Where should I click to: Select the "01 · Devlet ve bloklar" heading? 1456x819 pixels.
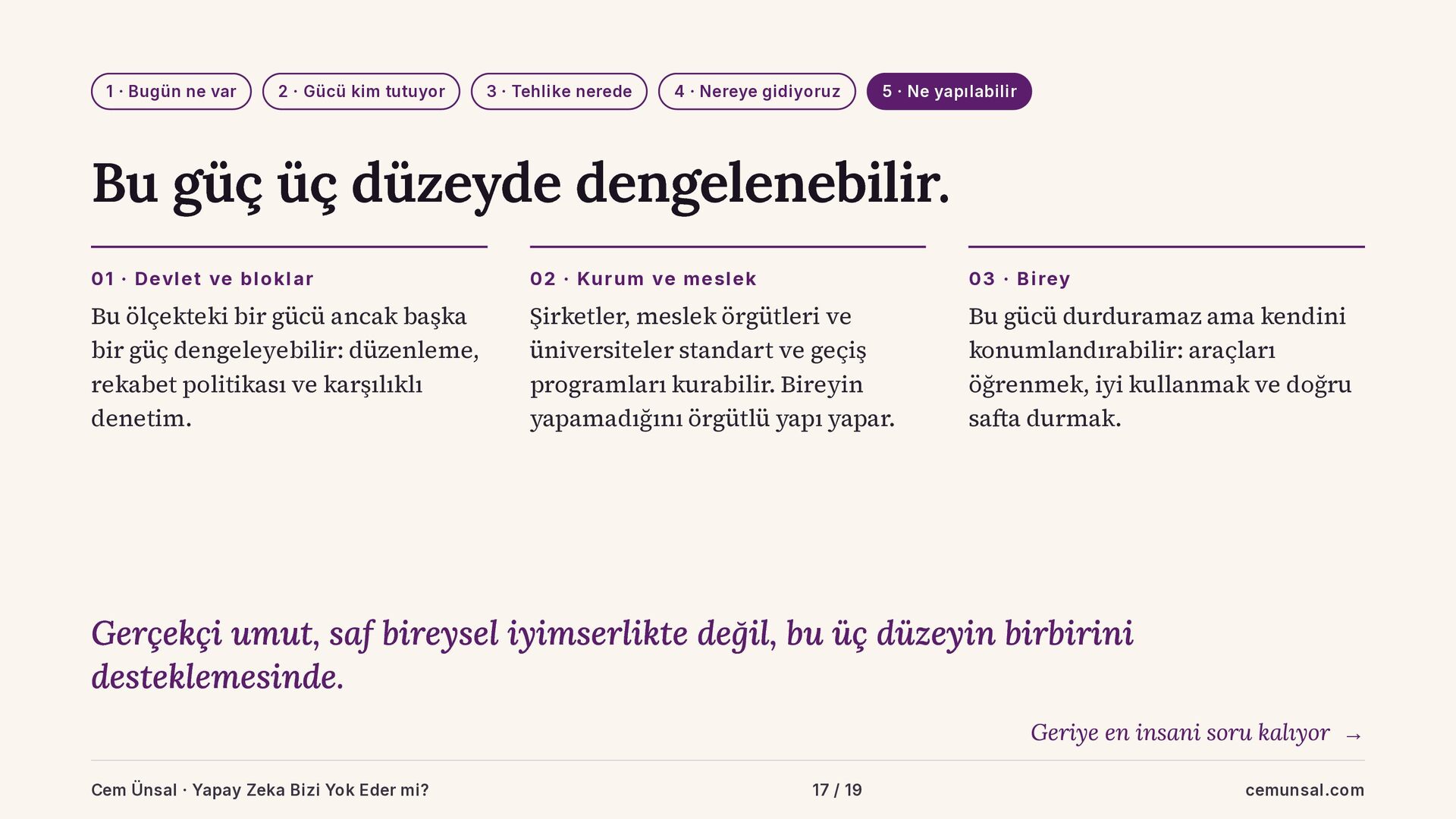pos(202,279)
